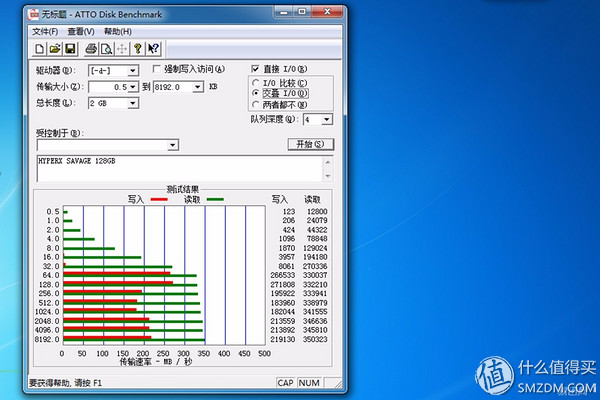
Task: Expand the 驱动器 drive dropdown
Action: (x=132, y=71)
